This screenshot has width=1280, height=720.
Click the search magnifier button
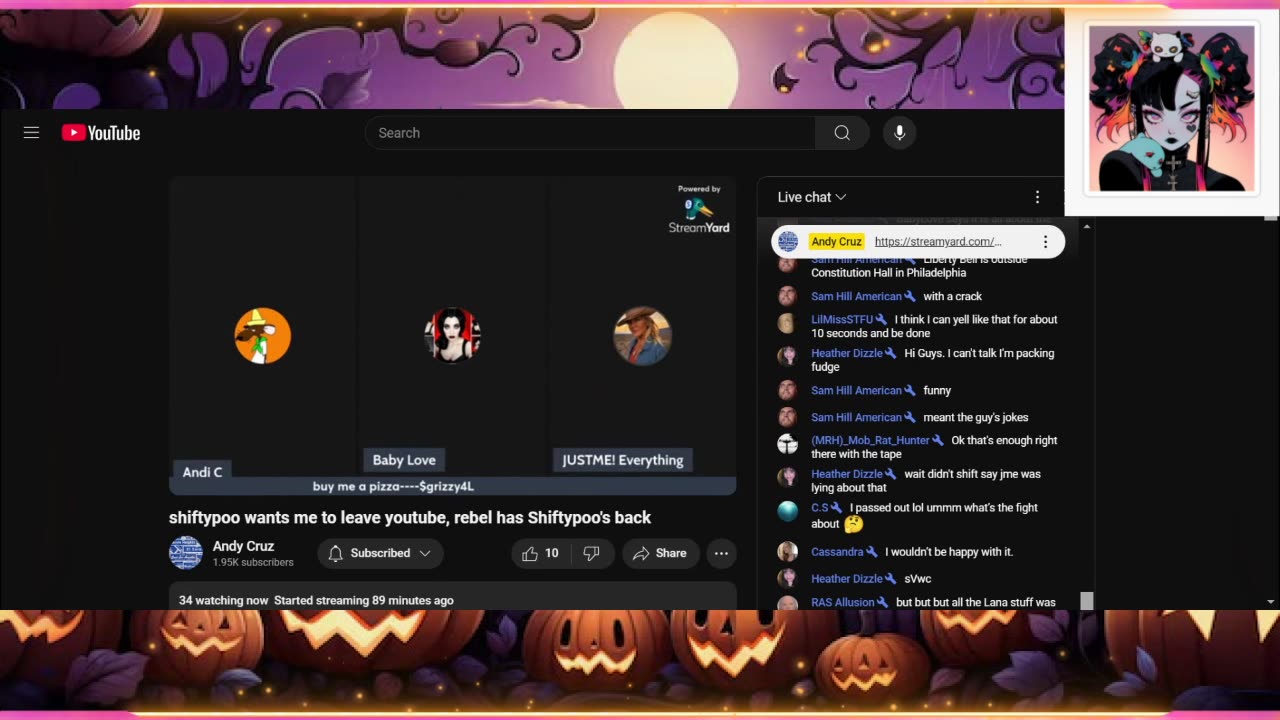842,133
